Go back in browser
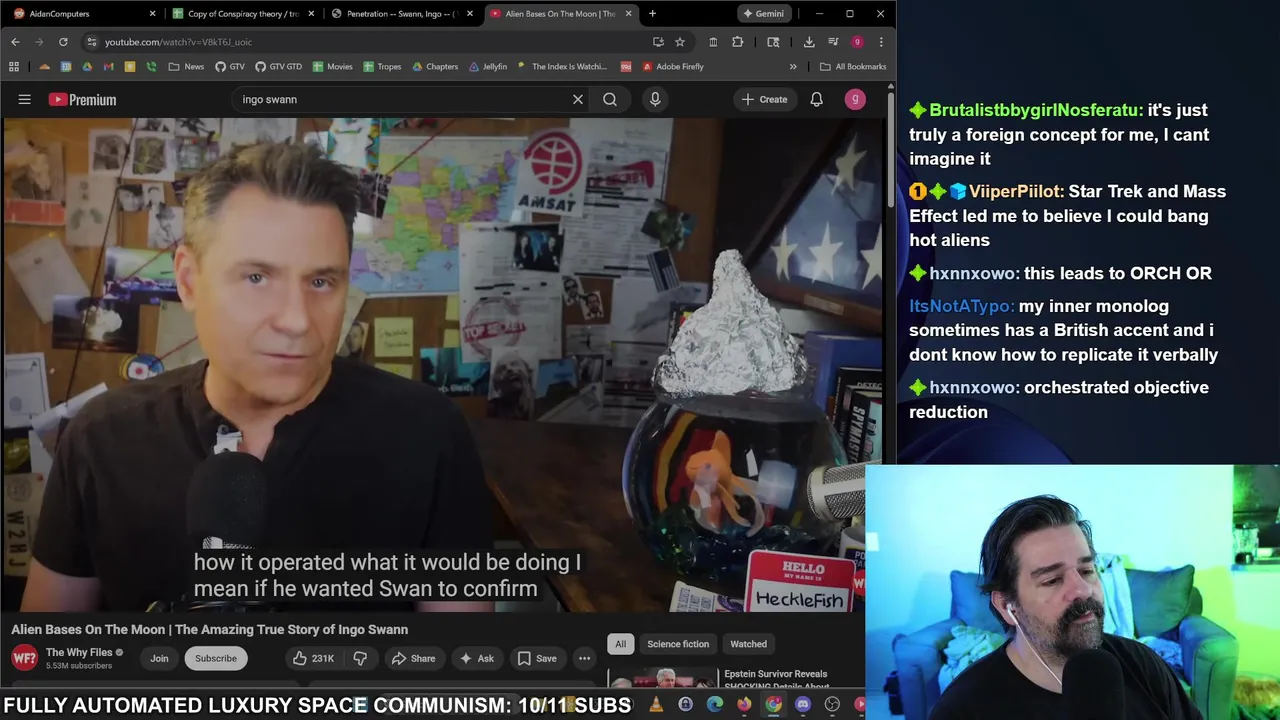1280x720 pixels. [x=15, y=42]
